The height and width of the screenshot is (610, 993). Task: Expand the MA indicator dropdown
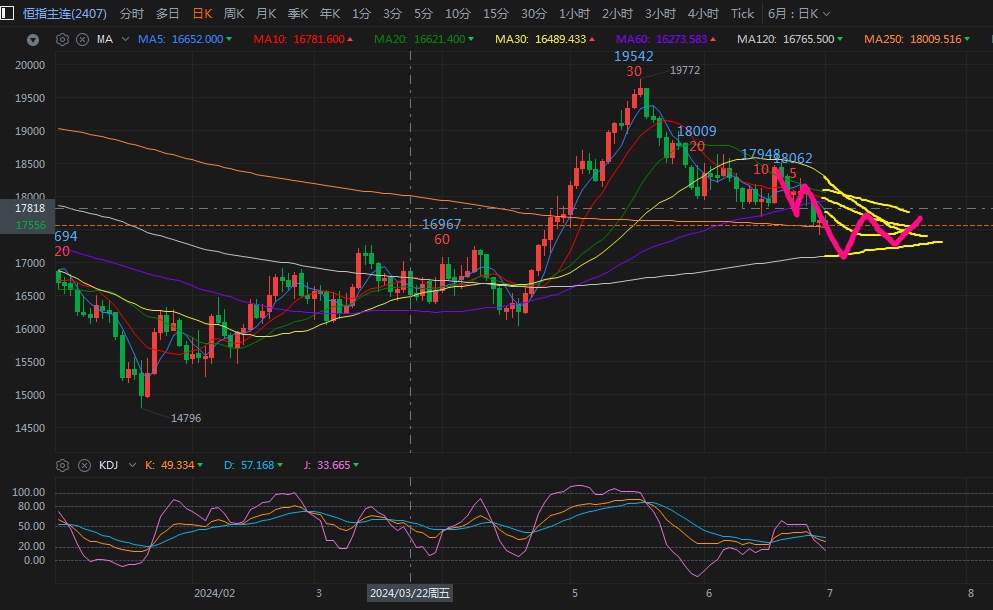tap(125, 39)
